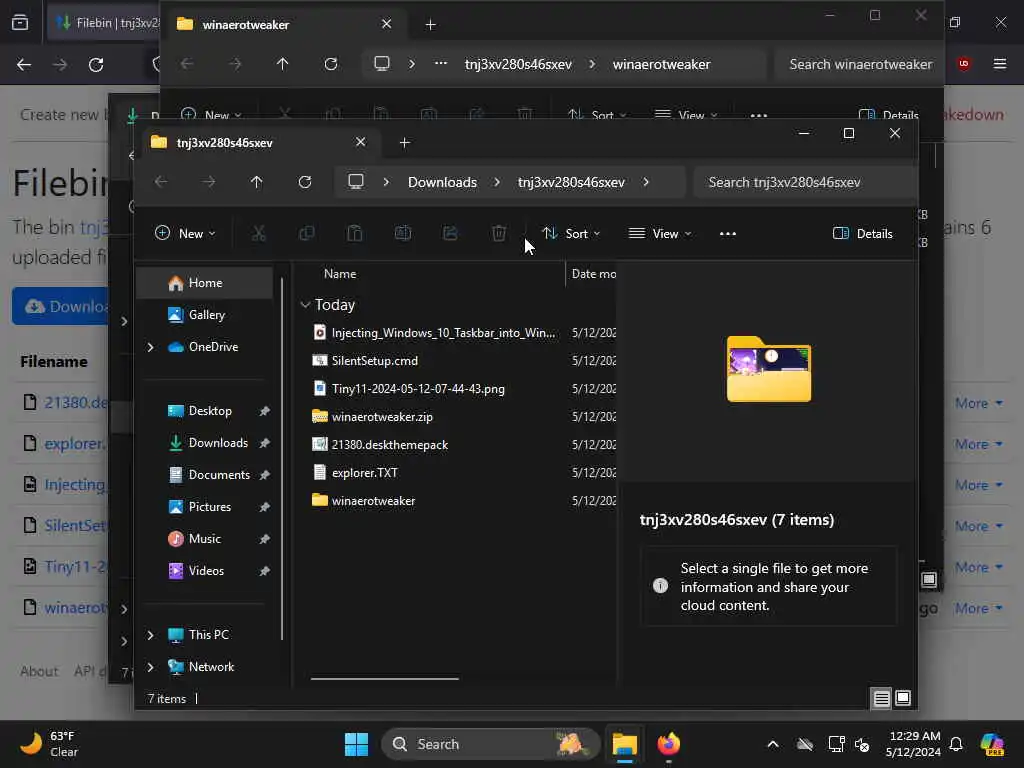Switch to the winaerotweaker tab in back window
This screenshot has height=768, width=1024.
[284, 25]
